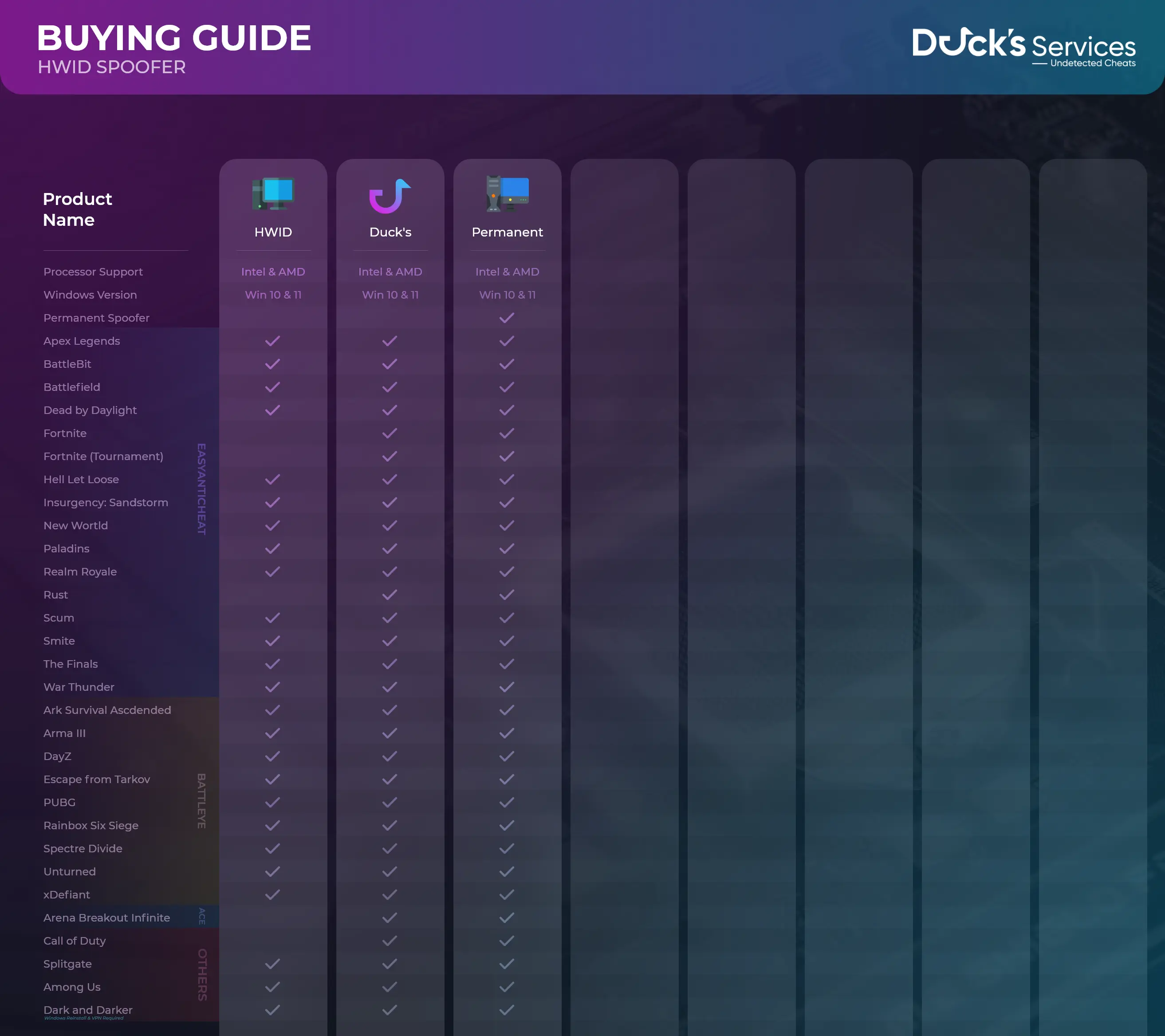Click the Arena Breakout Infinite checkmark under Permanent

coord(507,918)
